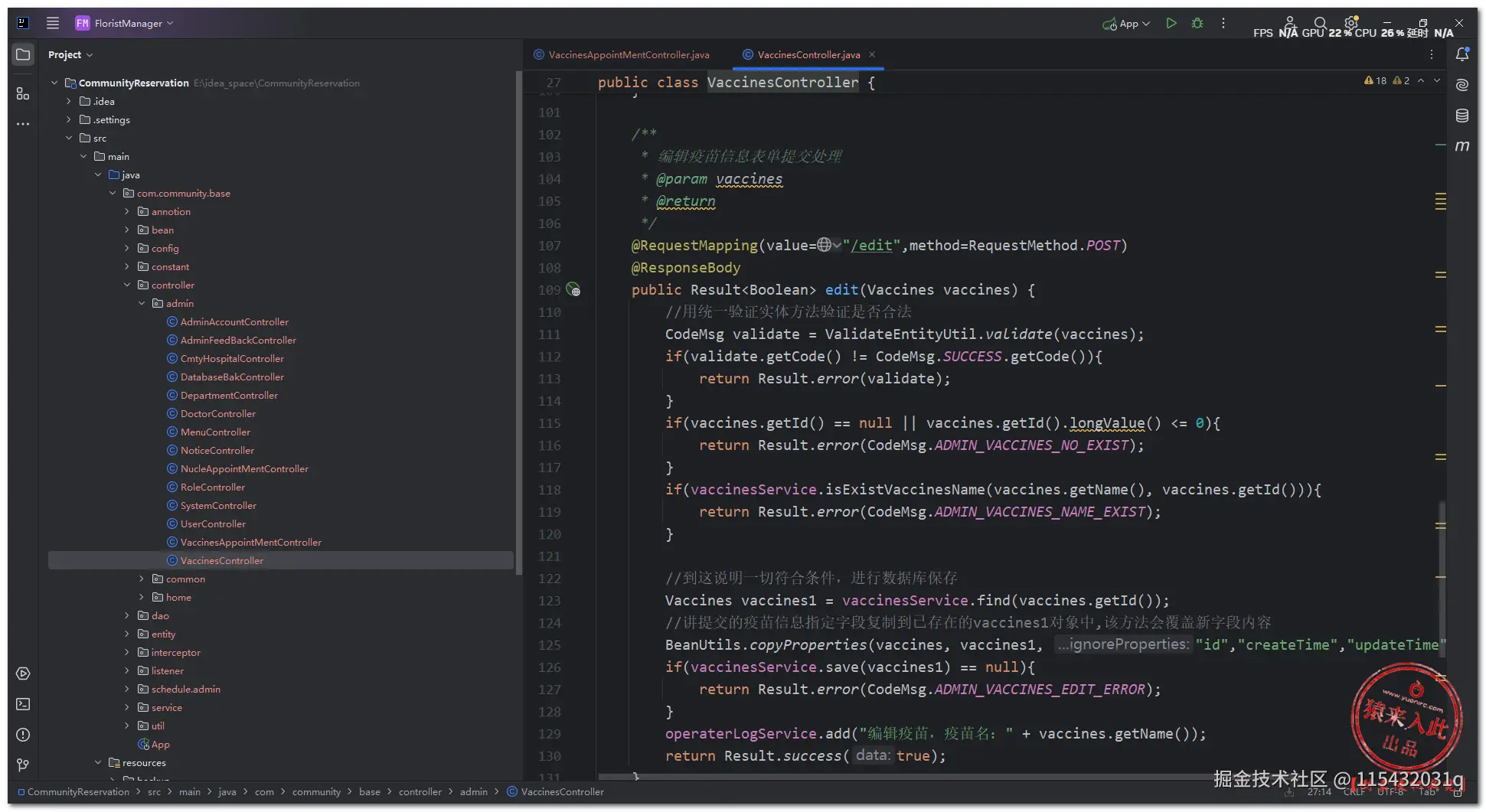Image resolution: width=1486 pixels, height=812 pixels.
Task: Click line number 115 in gutter
Action: [550, 423]
